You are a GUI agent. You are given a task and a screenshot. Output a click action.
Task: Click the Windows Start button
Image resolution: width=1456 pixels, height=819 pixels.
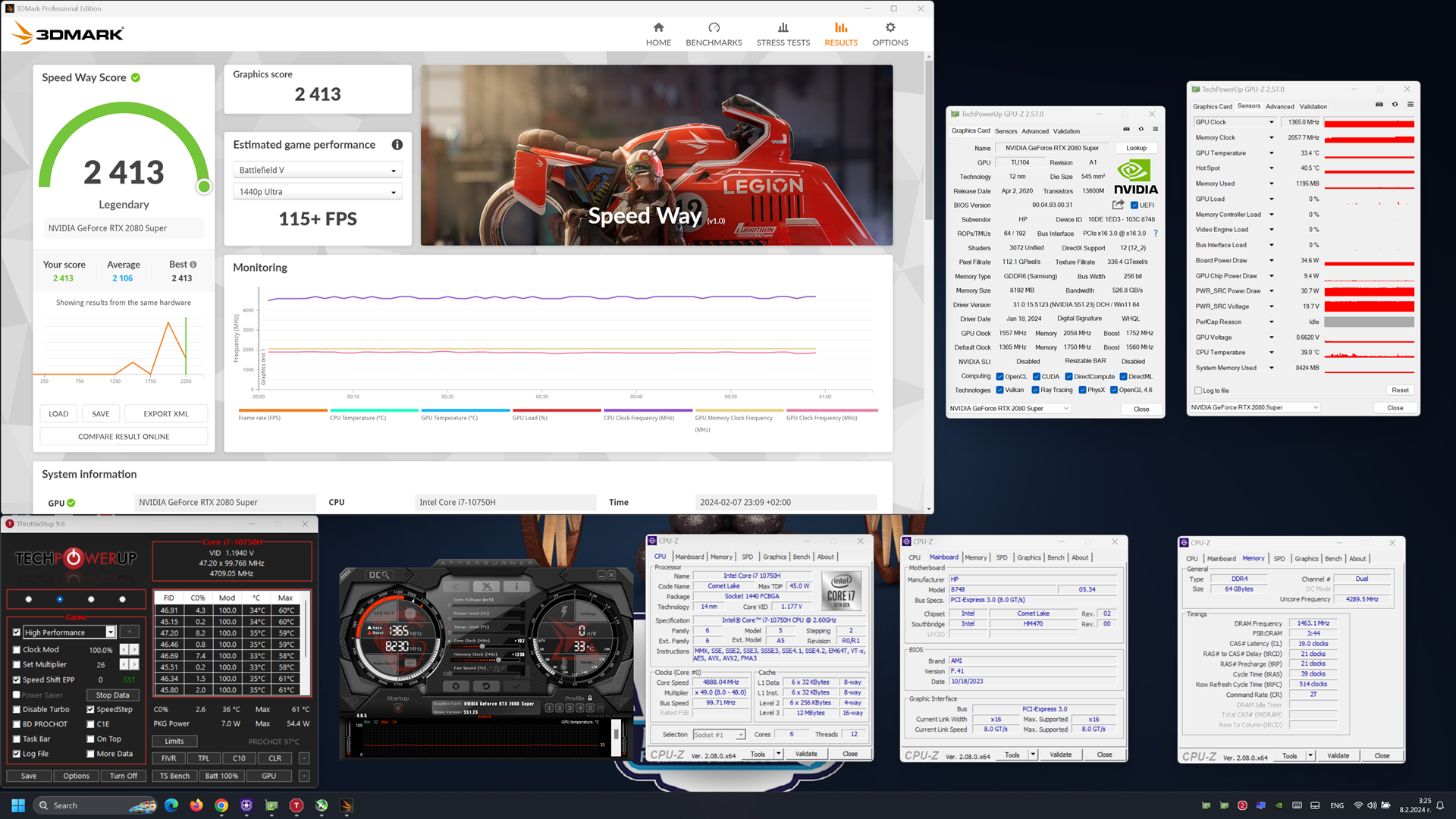tap(18, 805)
